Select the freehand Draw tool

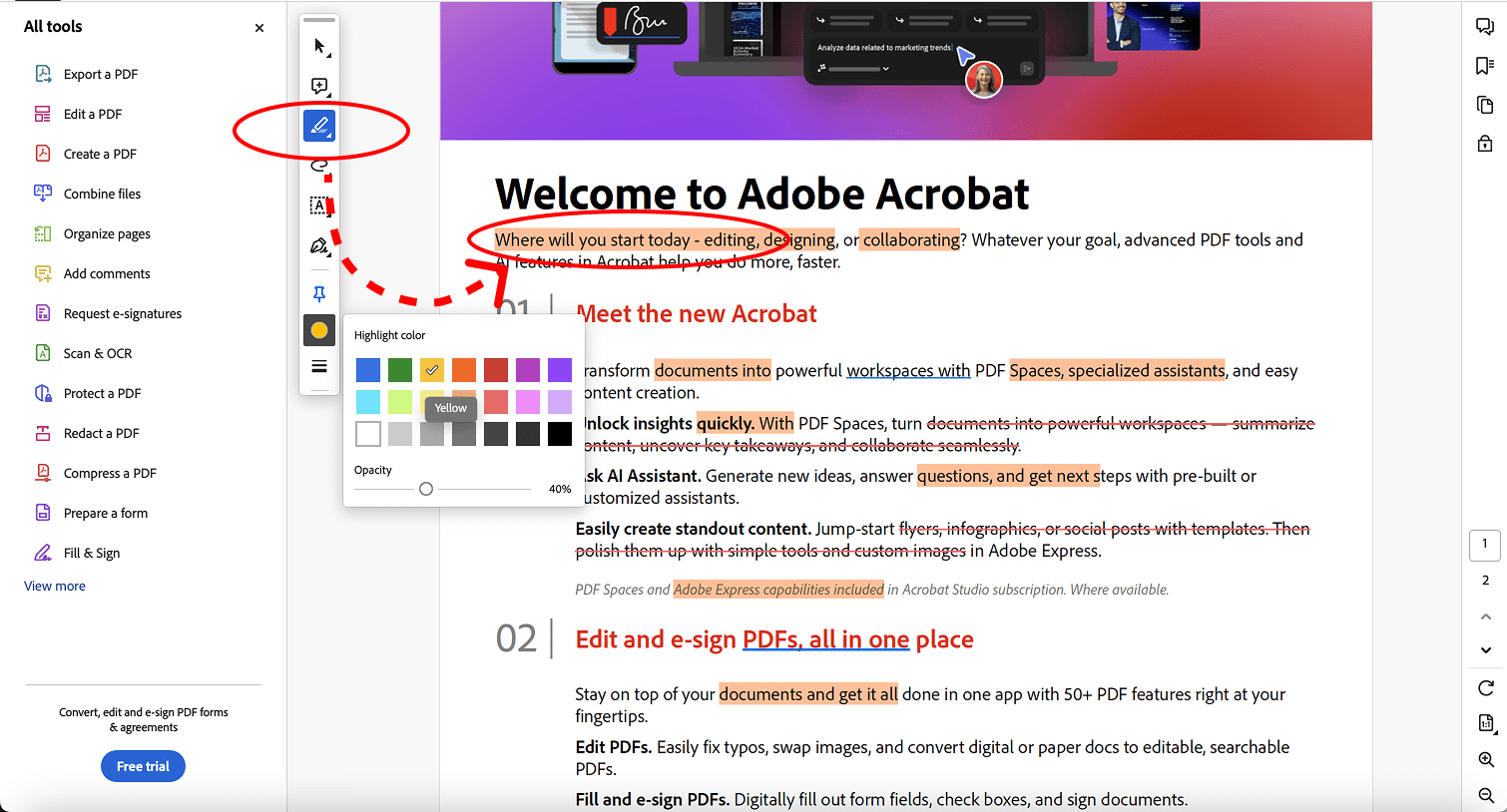pyautogui.click(x=319, y=166)
